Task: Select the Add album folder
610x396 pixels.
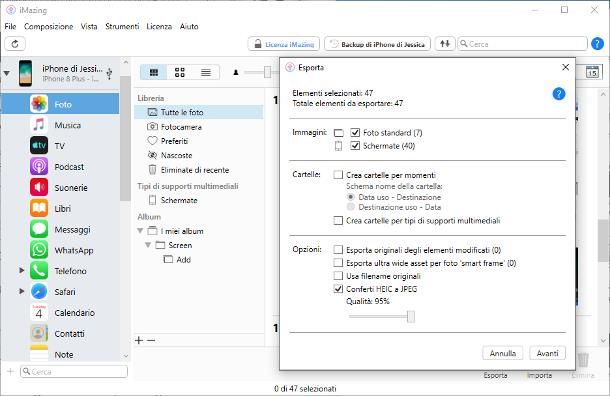Action: pyautogui.click(x=178, y=259)
